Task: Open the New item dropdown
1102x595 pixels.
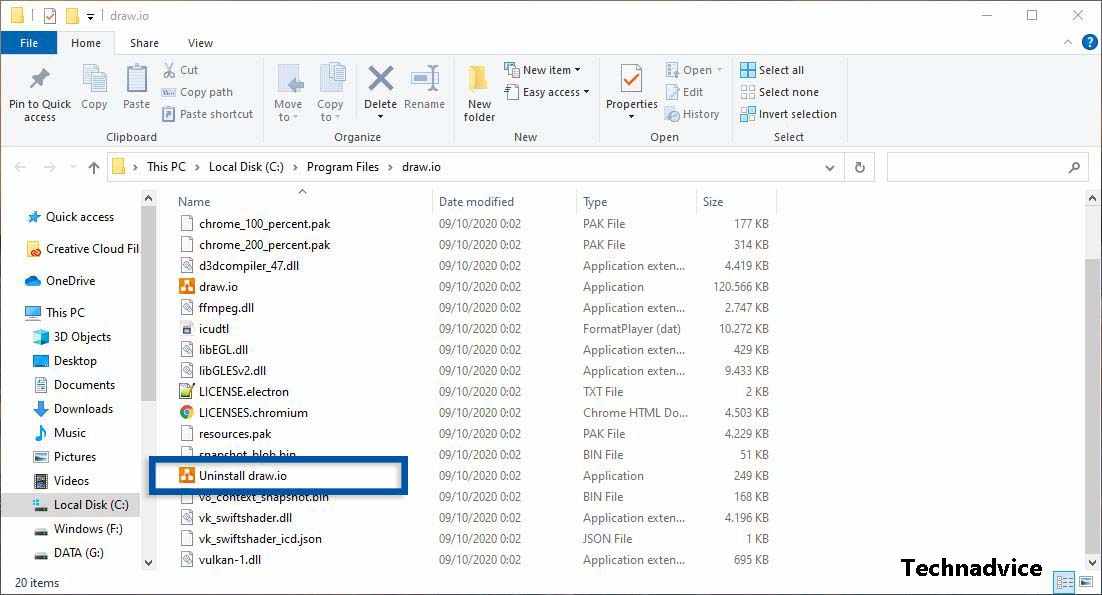Action: (543, 70)
